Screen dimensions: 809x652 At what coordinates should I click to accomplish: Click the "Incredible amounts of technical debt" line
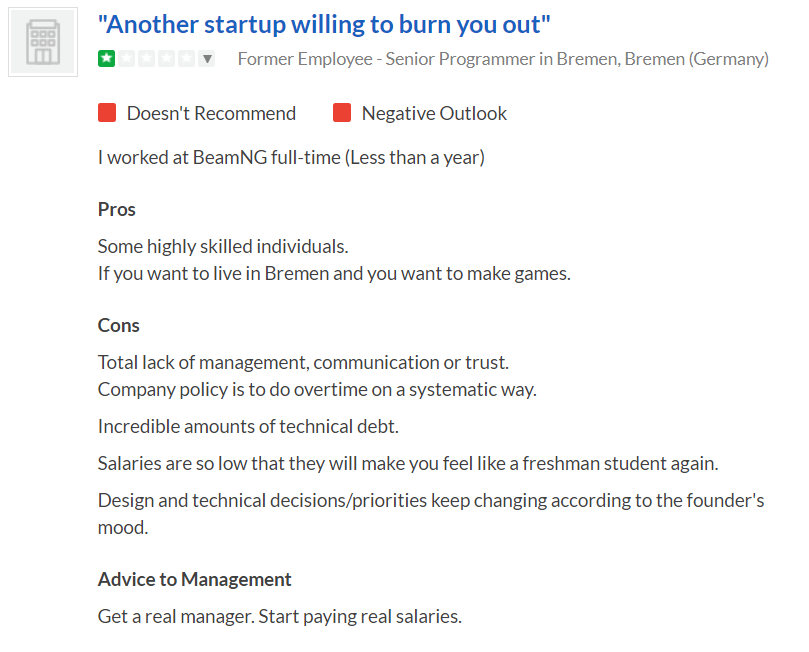pyautogui.click(x=248, y=427)
